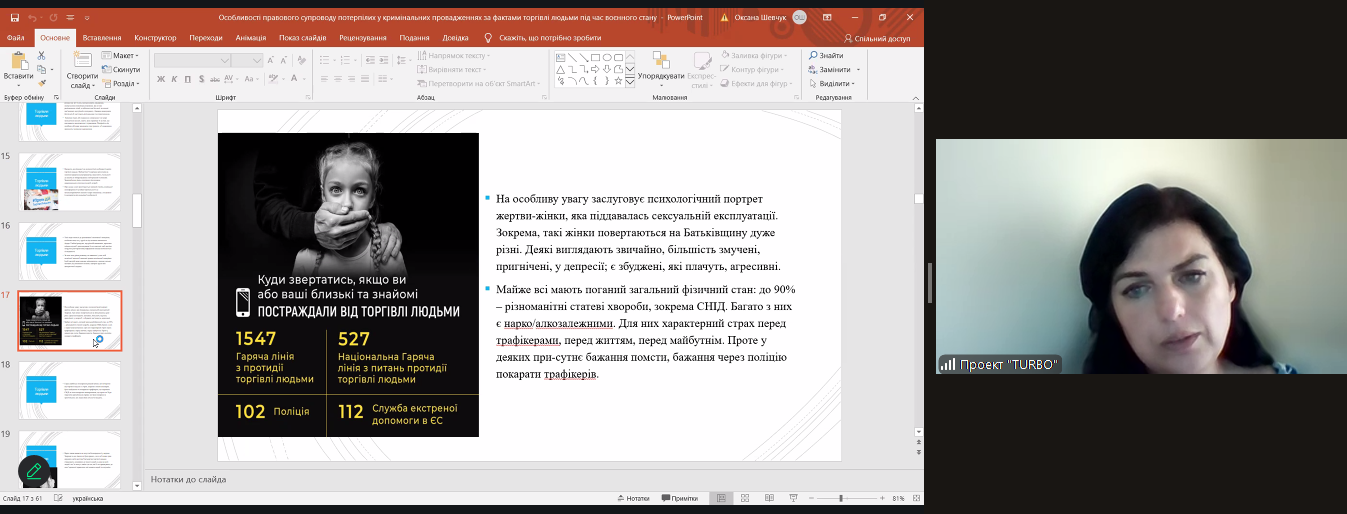Select the Format Painter brush icon
The height and width of the screenshot is (514, 1347).
42,83
